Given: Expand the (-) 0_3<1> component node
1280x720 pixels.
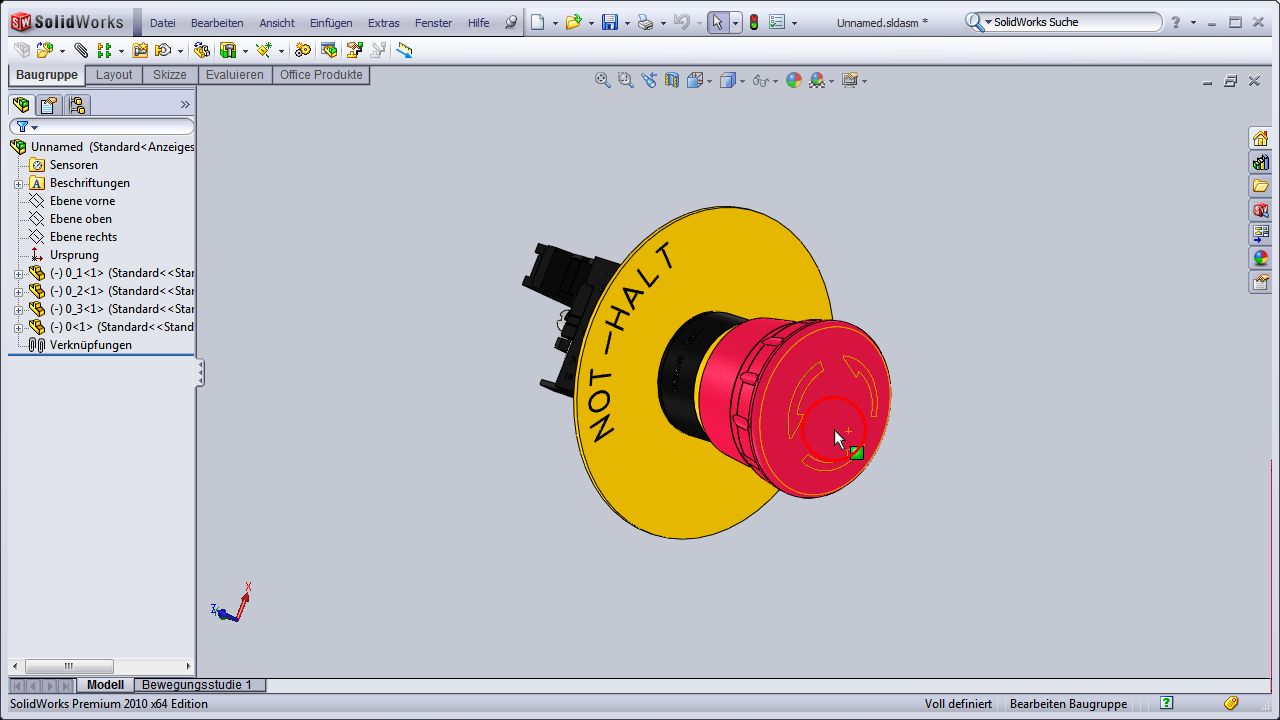Looking at the screenshot, I should [18, 309].
